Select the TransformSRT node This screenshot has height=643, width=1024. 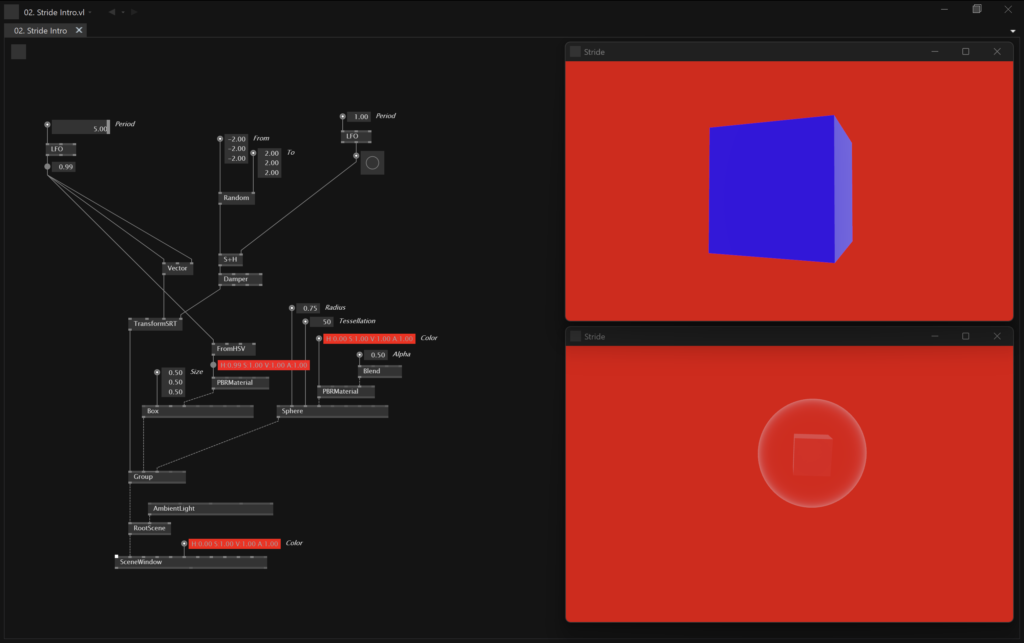pos(155,324)
